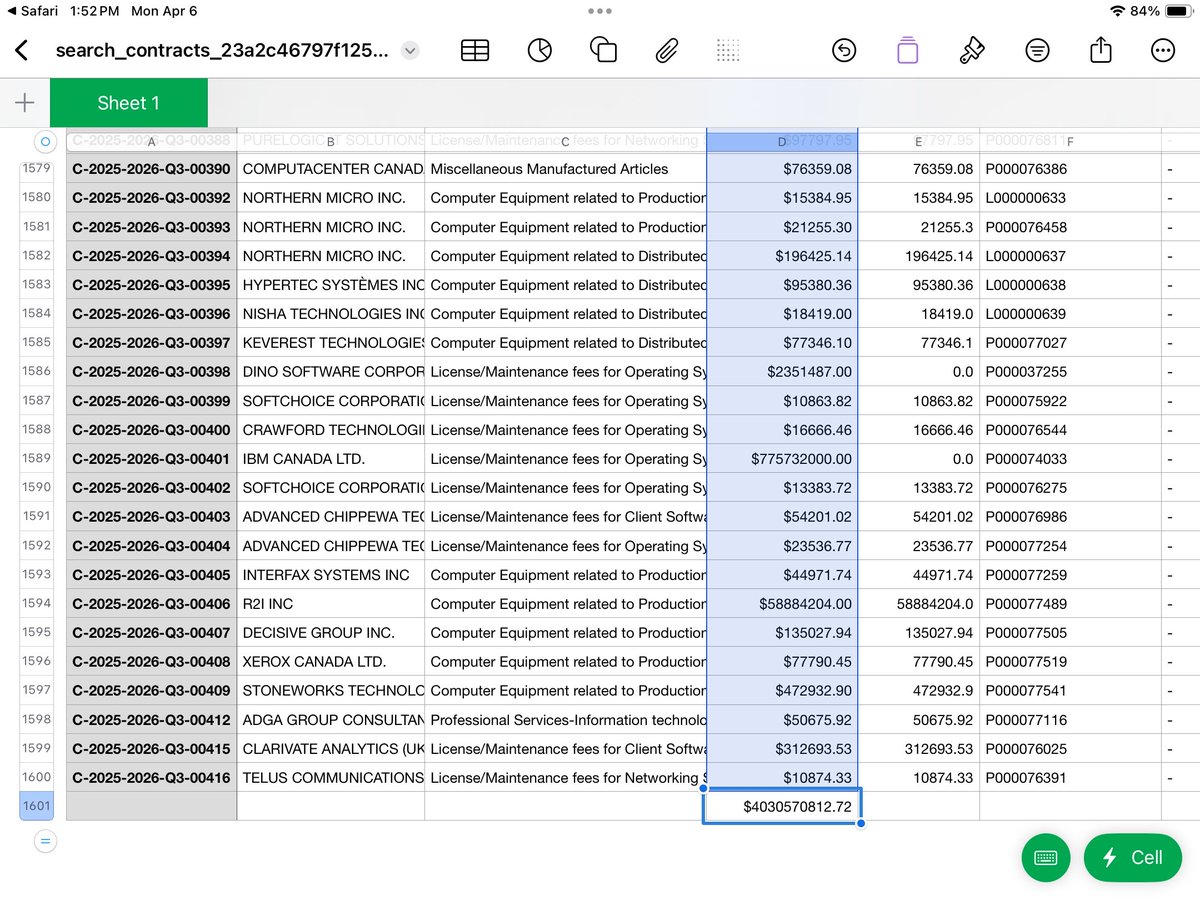Select the value $472932.90

tap(782, 691)
